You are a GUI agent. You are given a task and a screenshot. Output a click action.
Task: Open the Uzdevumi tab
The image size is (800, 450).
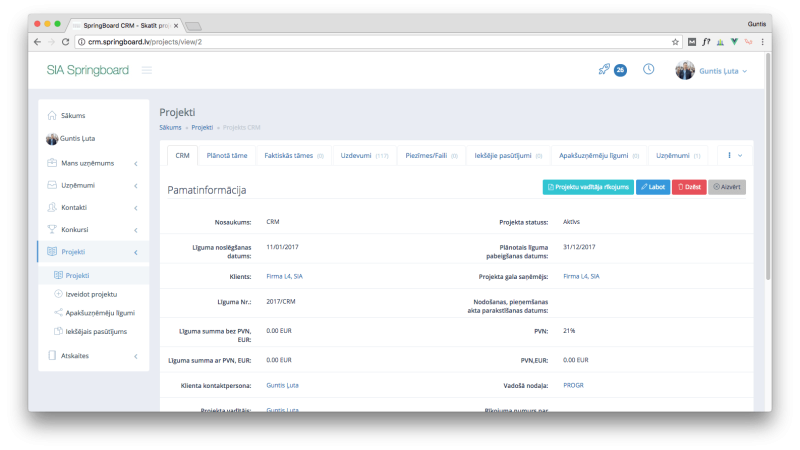pos(364,156)
